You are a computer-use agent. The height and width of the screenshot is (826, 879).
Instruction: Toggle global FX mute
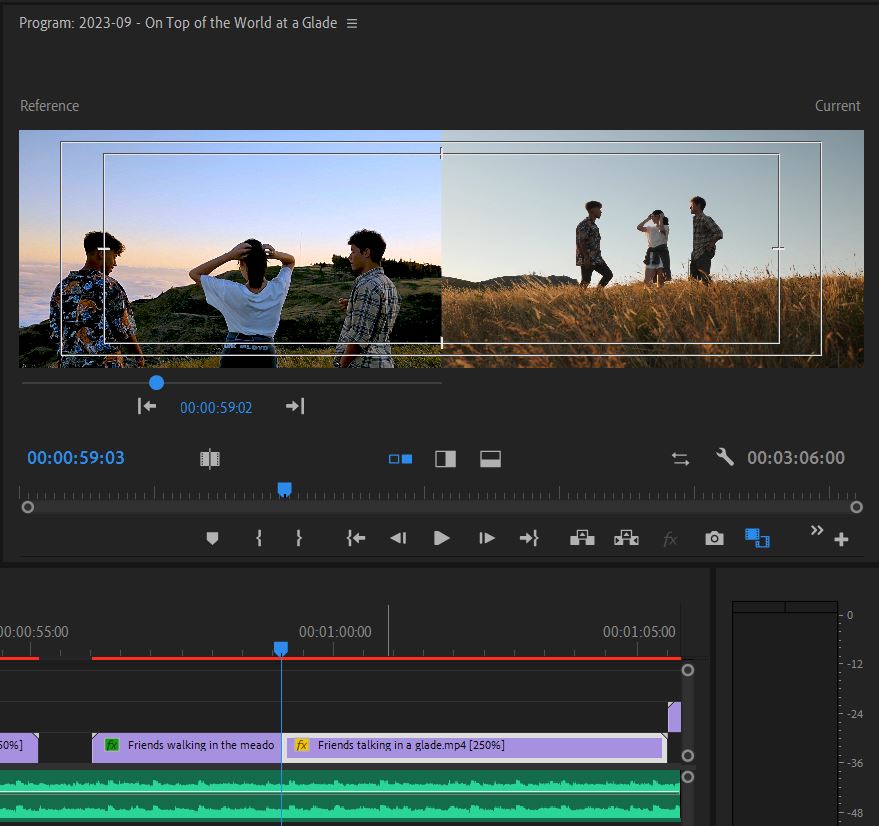coord(670,539)
